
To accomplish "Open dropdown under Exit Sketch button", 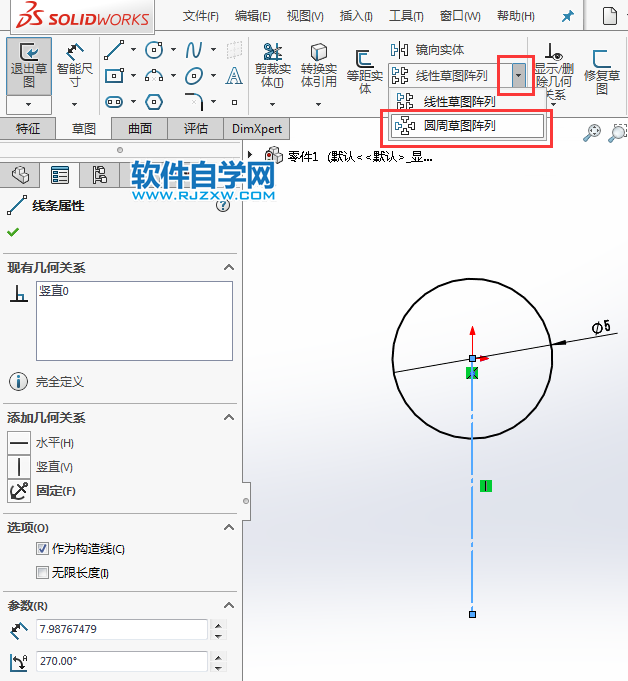I will click(x=29, y=105).
